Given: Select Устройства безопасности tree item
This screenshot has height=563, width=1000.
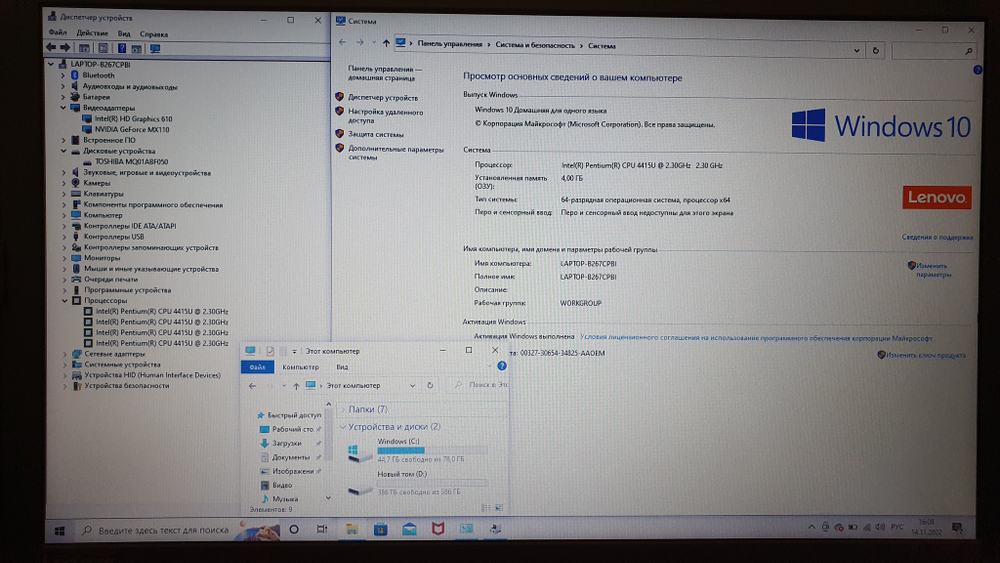Looking at the screenshot, I should pyautogui.click(x=127, y=386).
